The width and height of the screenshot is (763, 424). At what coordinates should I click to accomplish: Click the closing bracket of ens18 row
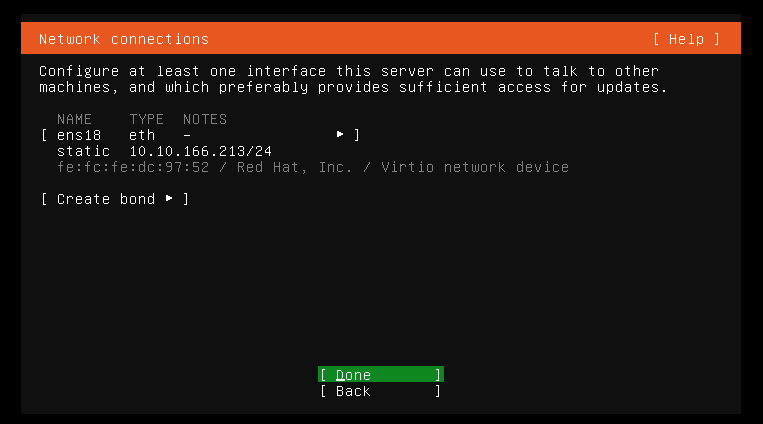357,135
